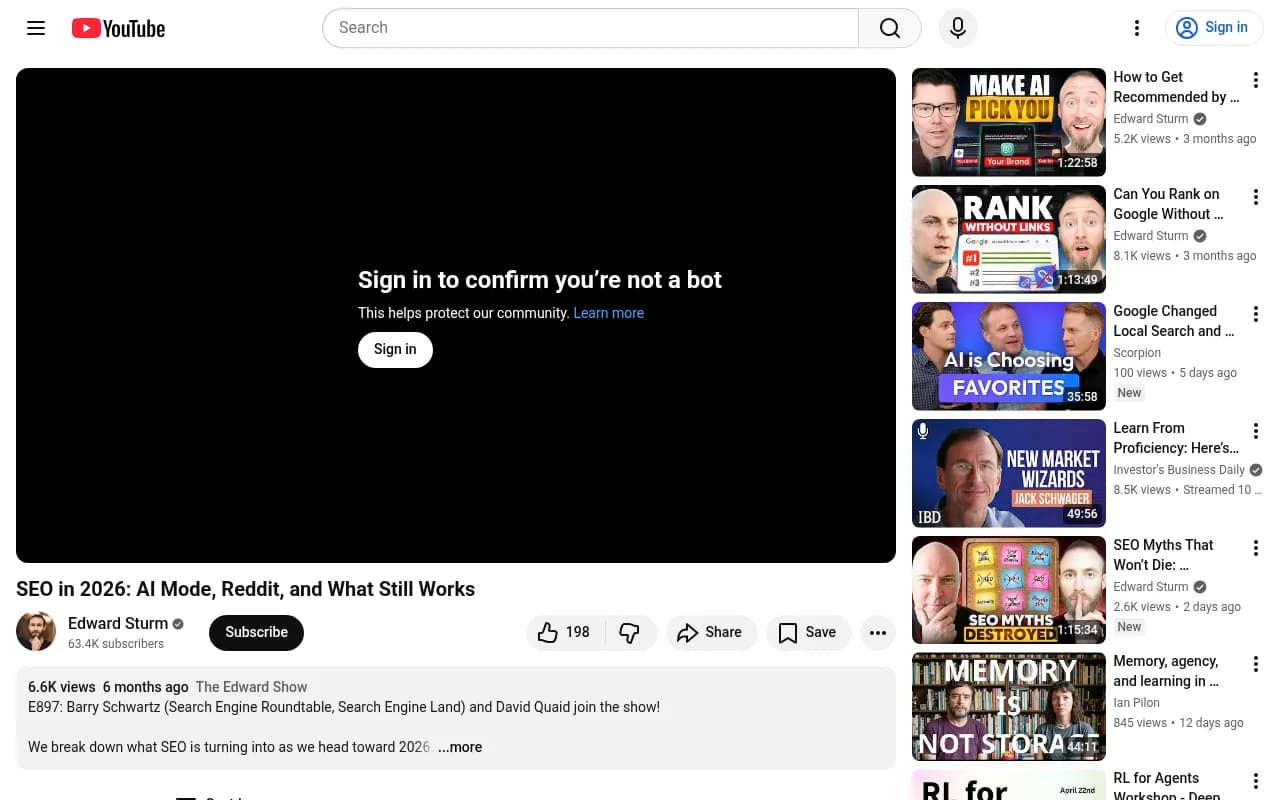Open 'Rank Without Links' video thumbnail
Viewport: 1280px width, 800px height.
click(x=1009, y=239)
